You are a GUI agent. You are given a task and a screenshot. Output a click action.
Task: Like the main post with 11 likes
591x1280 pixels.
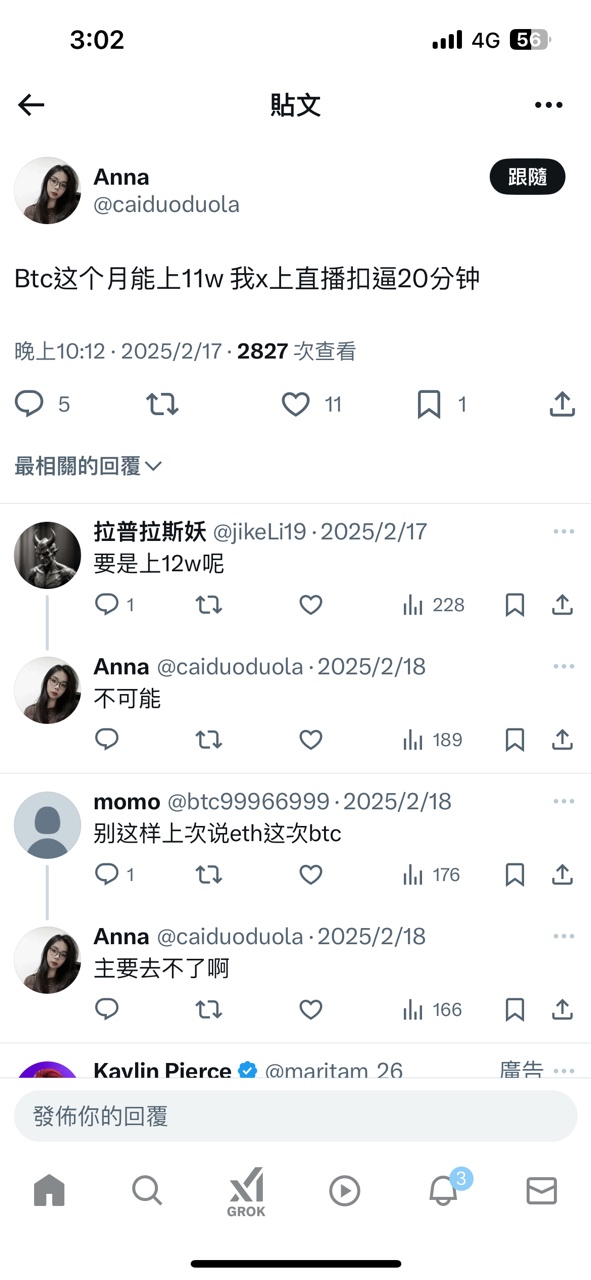(295, 404)
